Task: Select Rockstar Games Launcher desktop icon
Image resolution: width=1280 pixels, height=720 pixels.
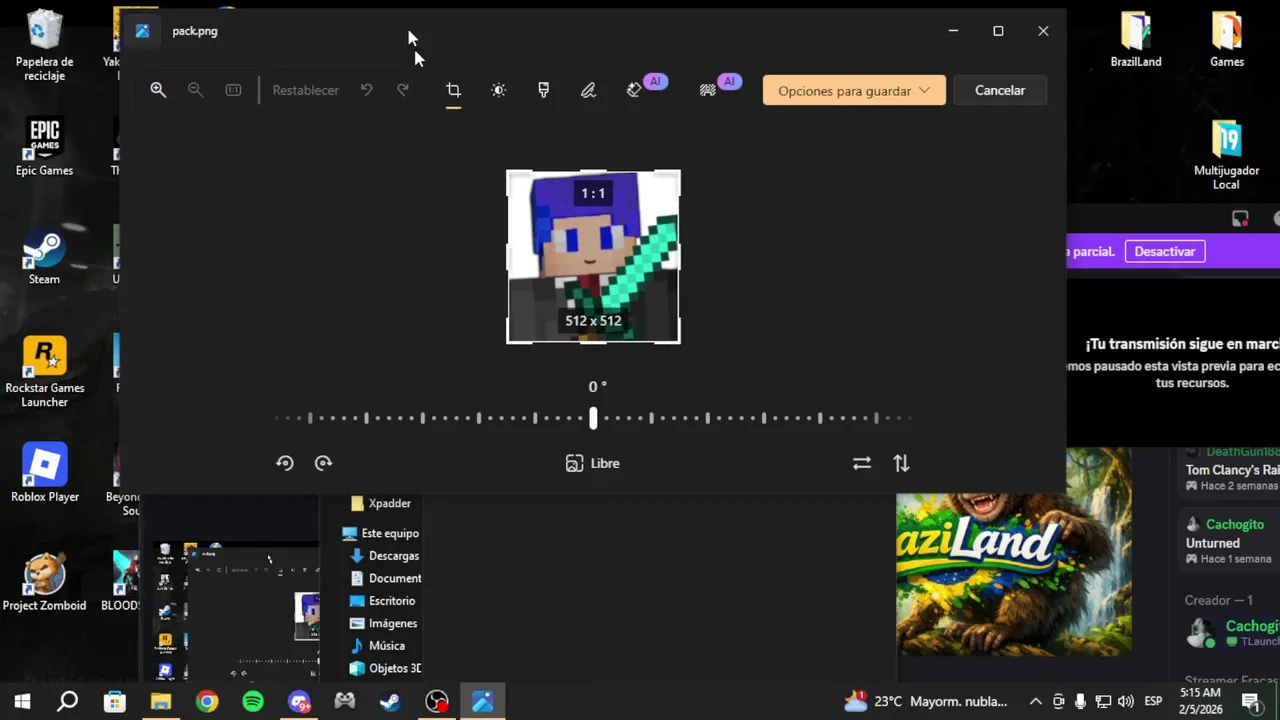Action: pos(44,372)
